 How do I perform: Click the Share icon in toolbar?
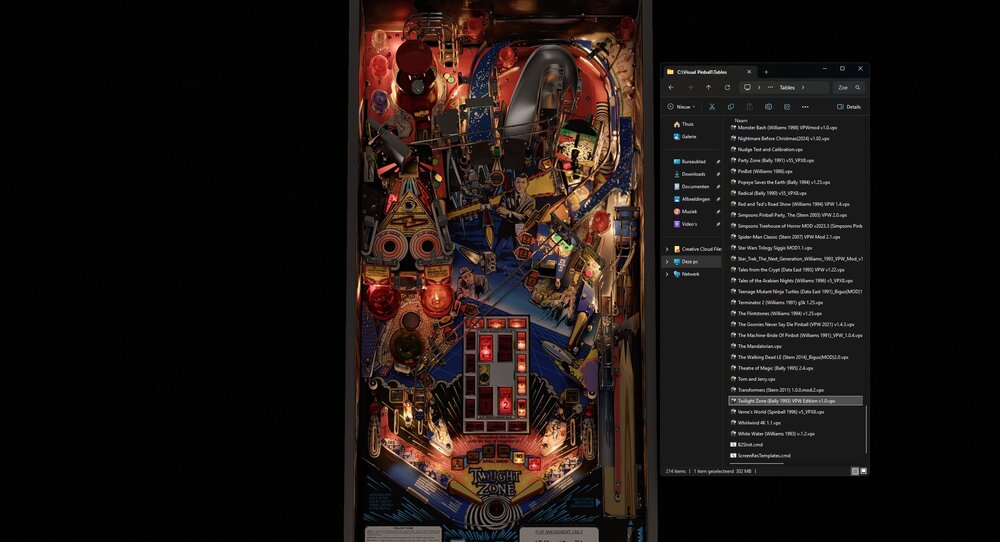pos(787,106)
